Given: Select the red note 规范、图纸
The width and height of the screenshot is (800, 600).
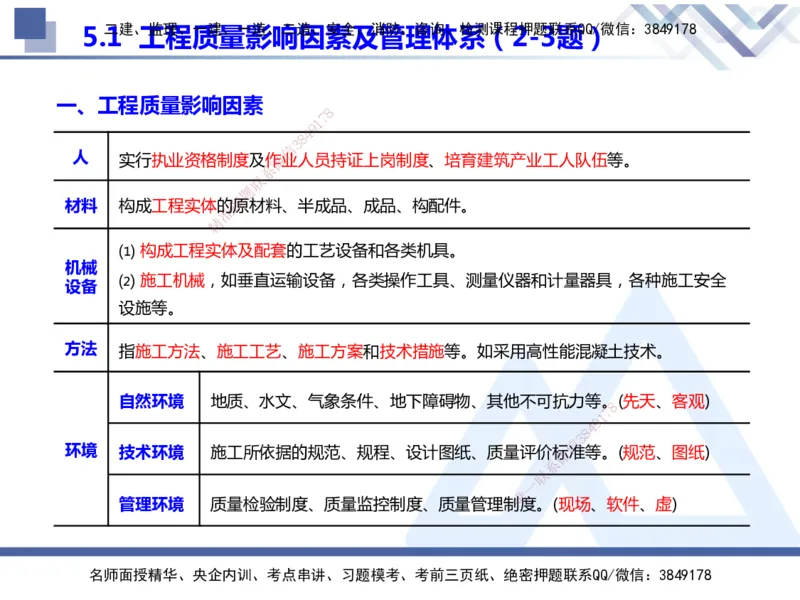Looking at the screenshot, I should point(662,452).
